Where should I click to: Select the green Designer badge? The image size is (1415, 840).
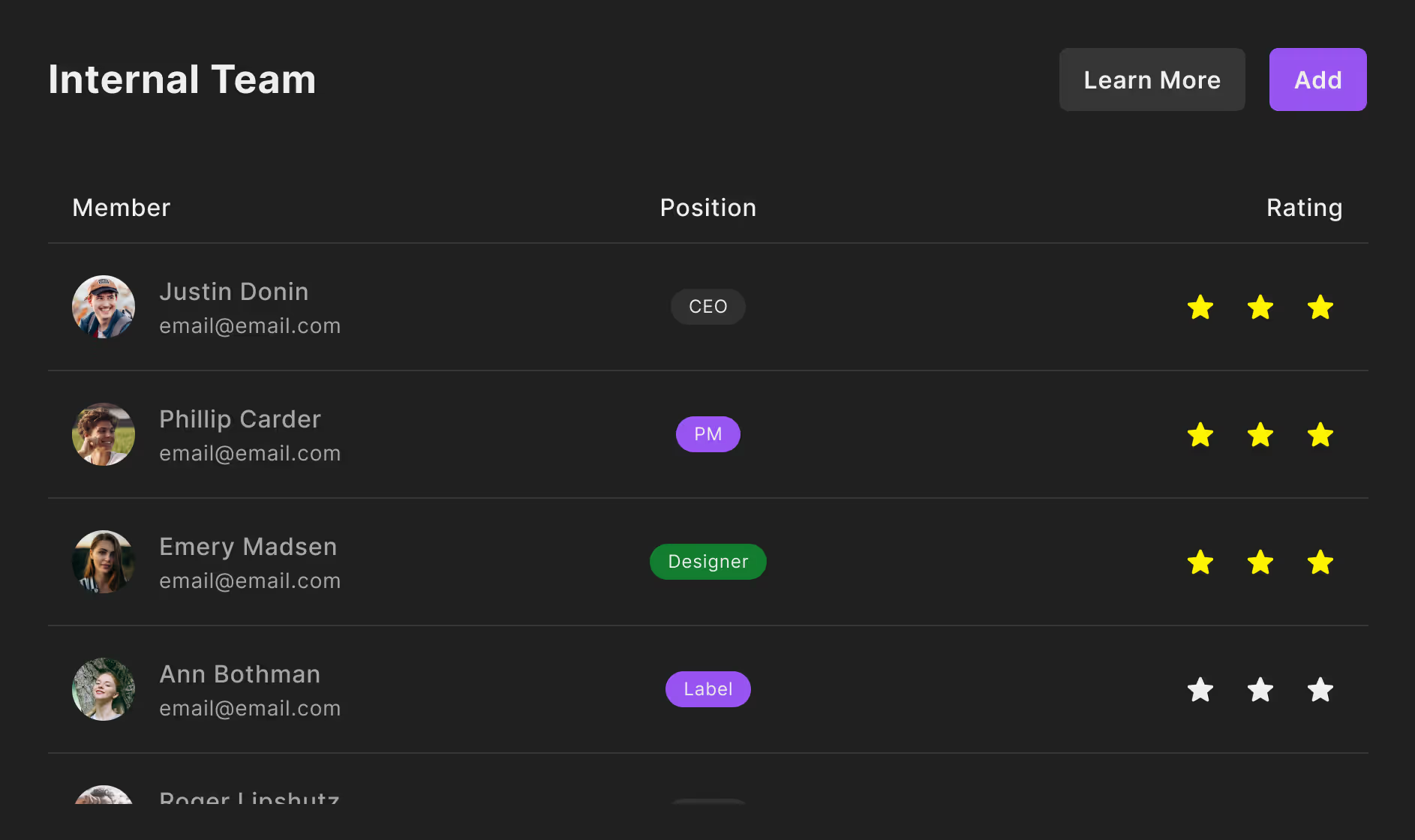tap(708, 562)
